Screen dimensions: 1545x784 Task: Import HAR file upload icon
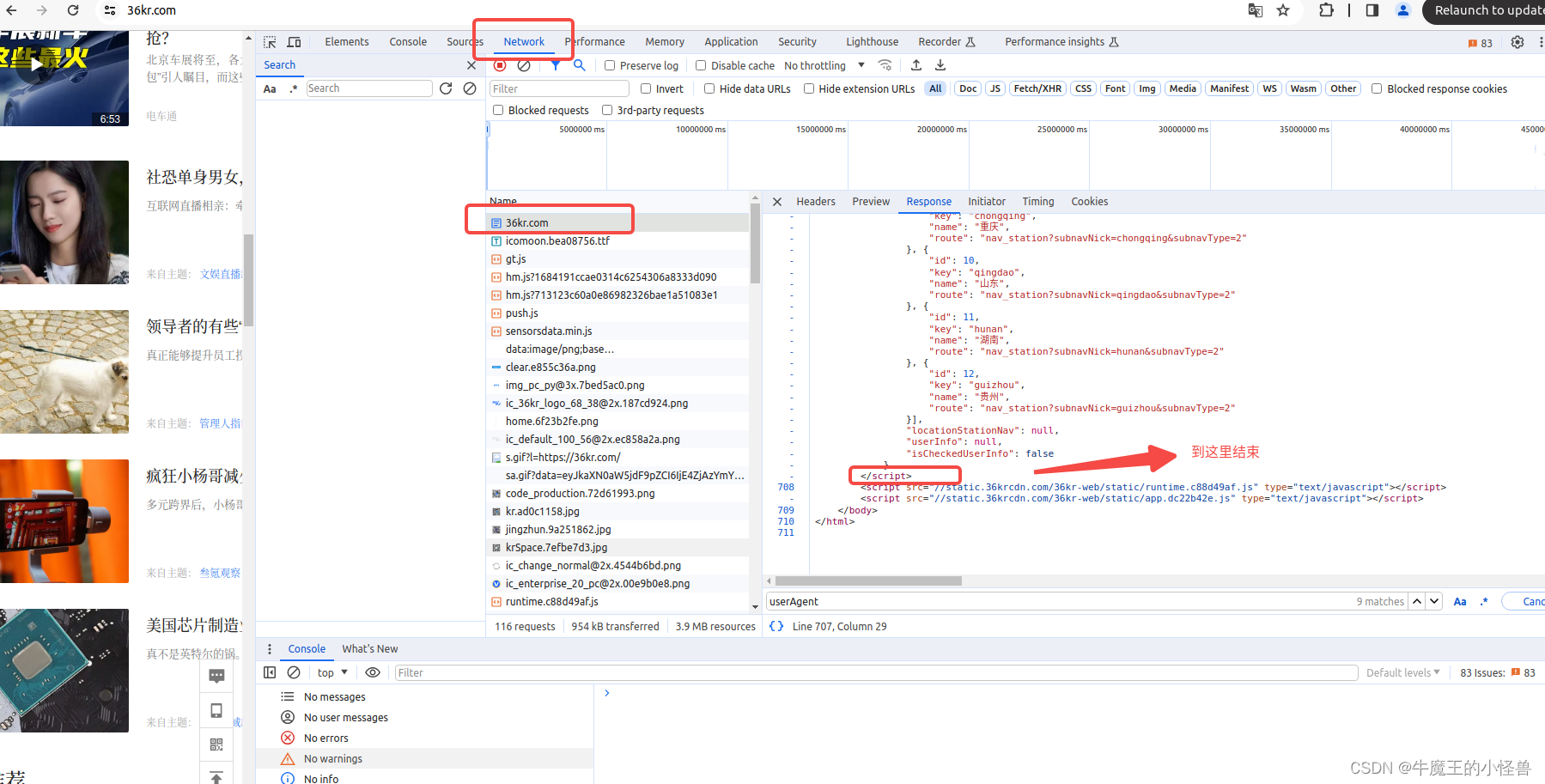point(916,65)
